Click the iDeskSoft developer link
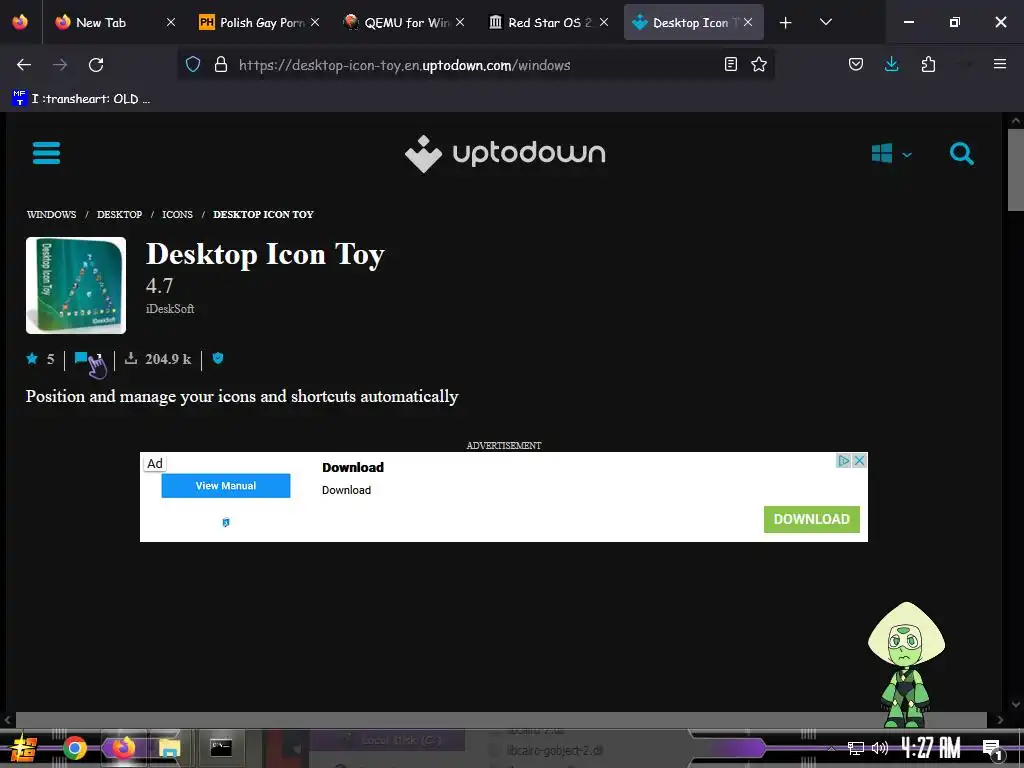Viewport: 1024px width, 768px height. tap(170, 309)
